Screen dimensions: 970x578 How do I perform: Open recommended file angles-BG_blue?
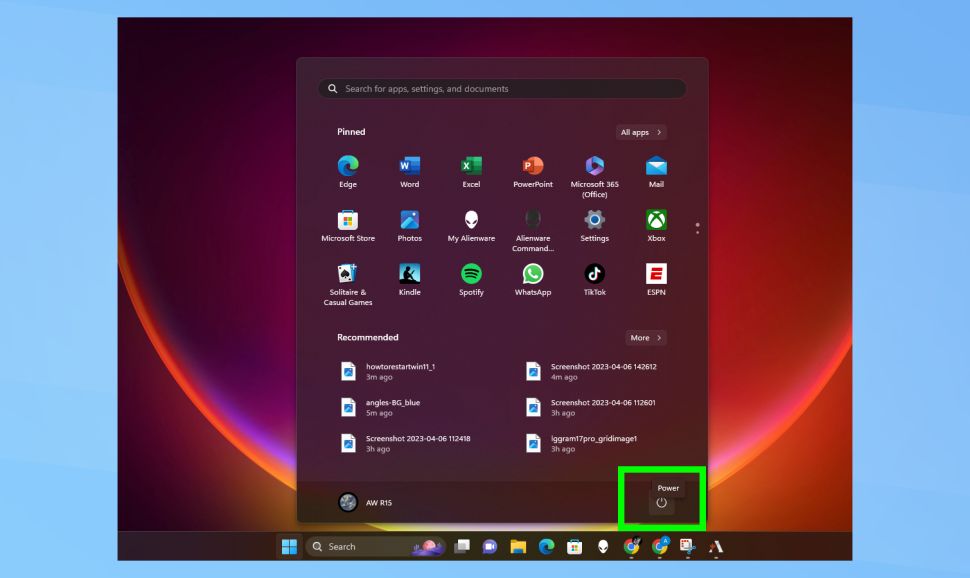tap(380, 407)
